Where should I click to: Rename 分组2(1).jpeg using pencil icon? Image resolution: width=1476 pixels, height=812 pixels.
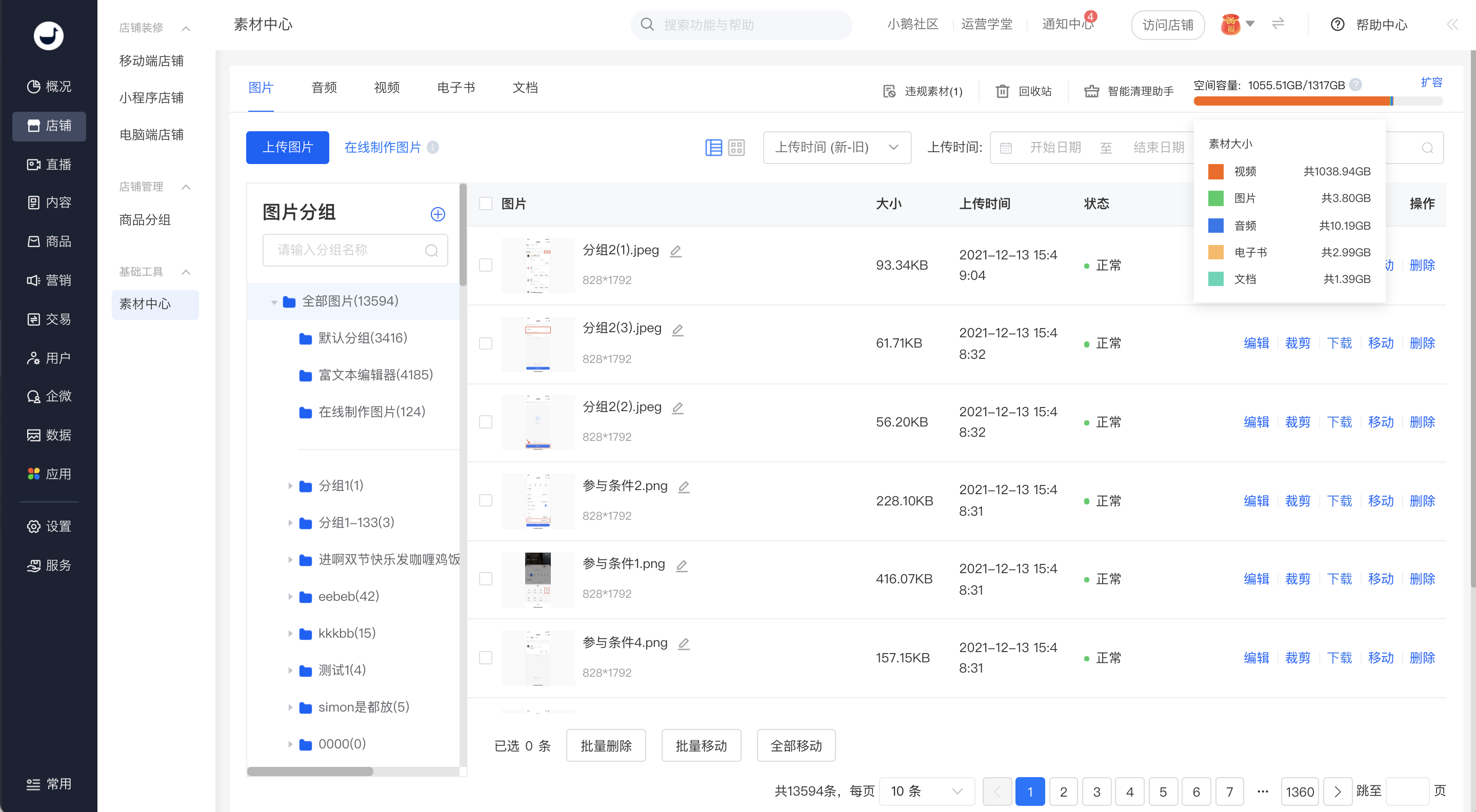pos(676,251)
